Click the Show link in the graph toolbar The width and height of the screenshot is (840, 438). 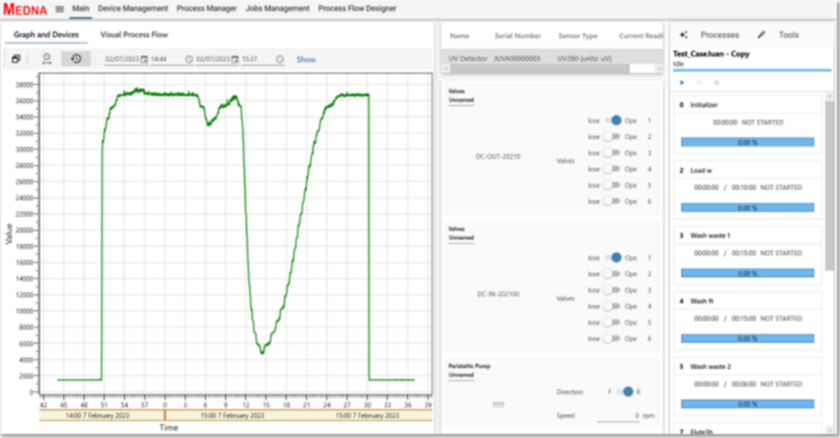(305, 59)
